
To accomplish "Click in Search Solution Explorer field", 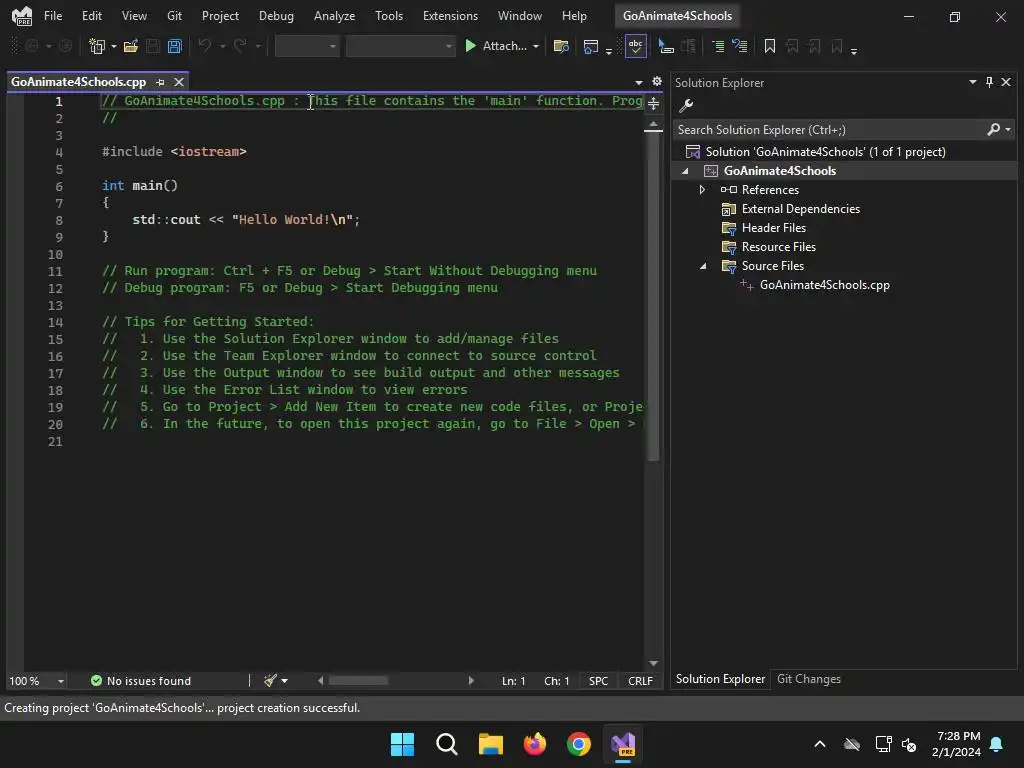I will (828, 129).
